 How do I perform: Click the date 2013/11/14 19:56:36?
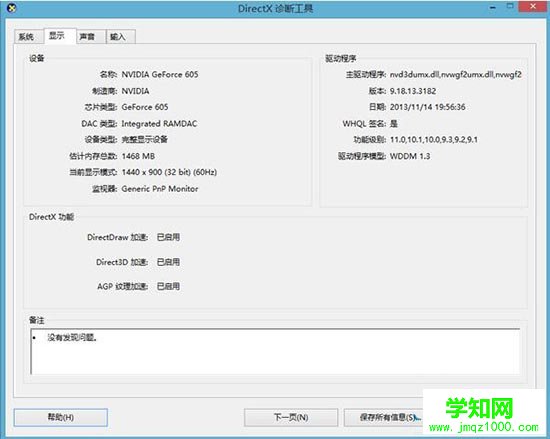click(428, 107)
